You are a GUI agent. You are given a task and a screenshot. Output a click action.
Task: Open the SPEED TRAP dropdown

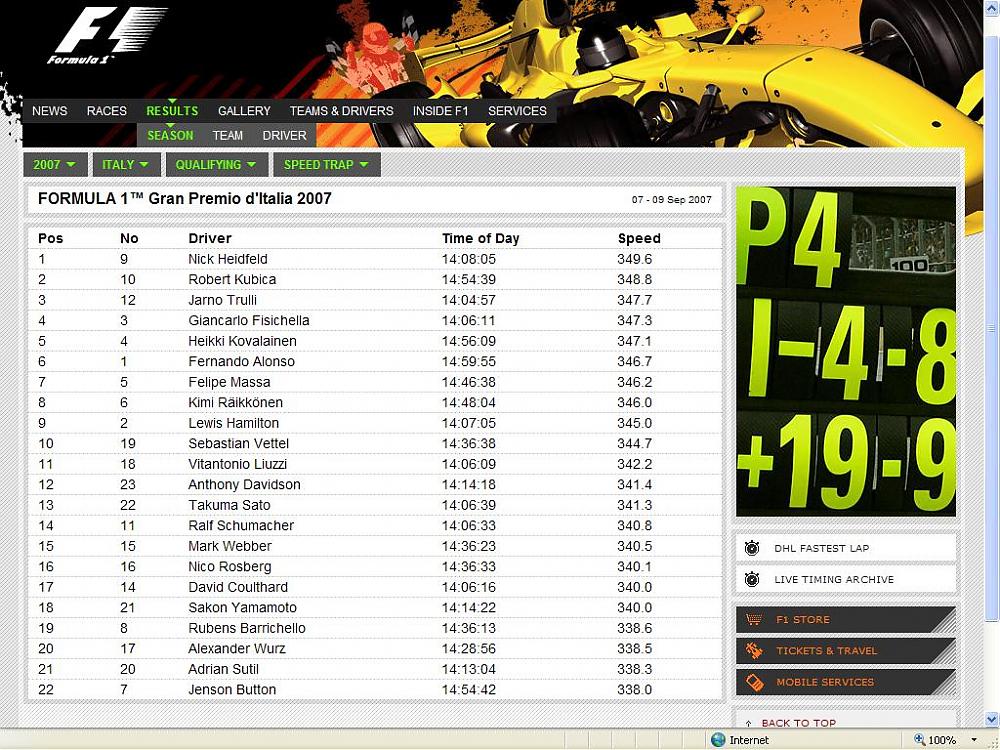327,165
